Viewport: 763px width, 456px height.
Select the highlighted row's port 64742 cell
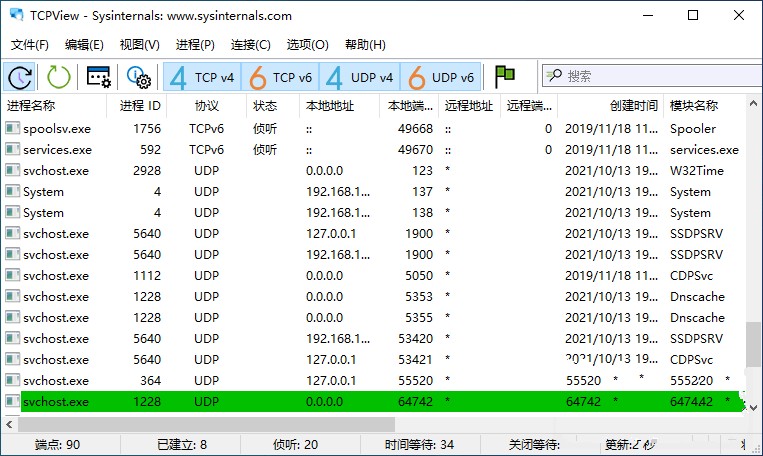[415, 401]
